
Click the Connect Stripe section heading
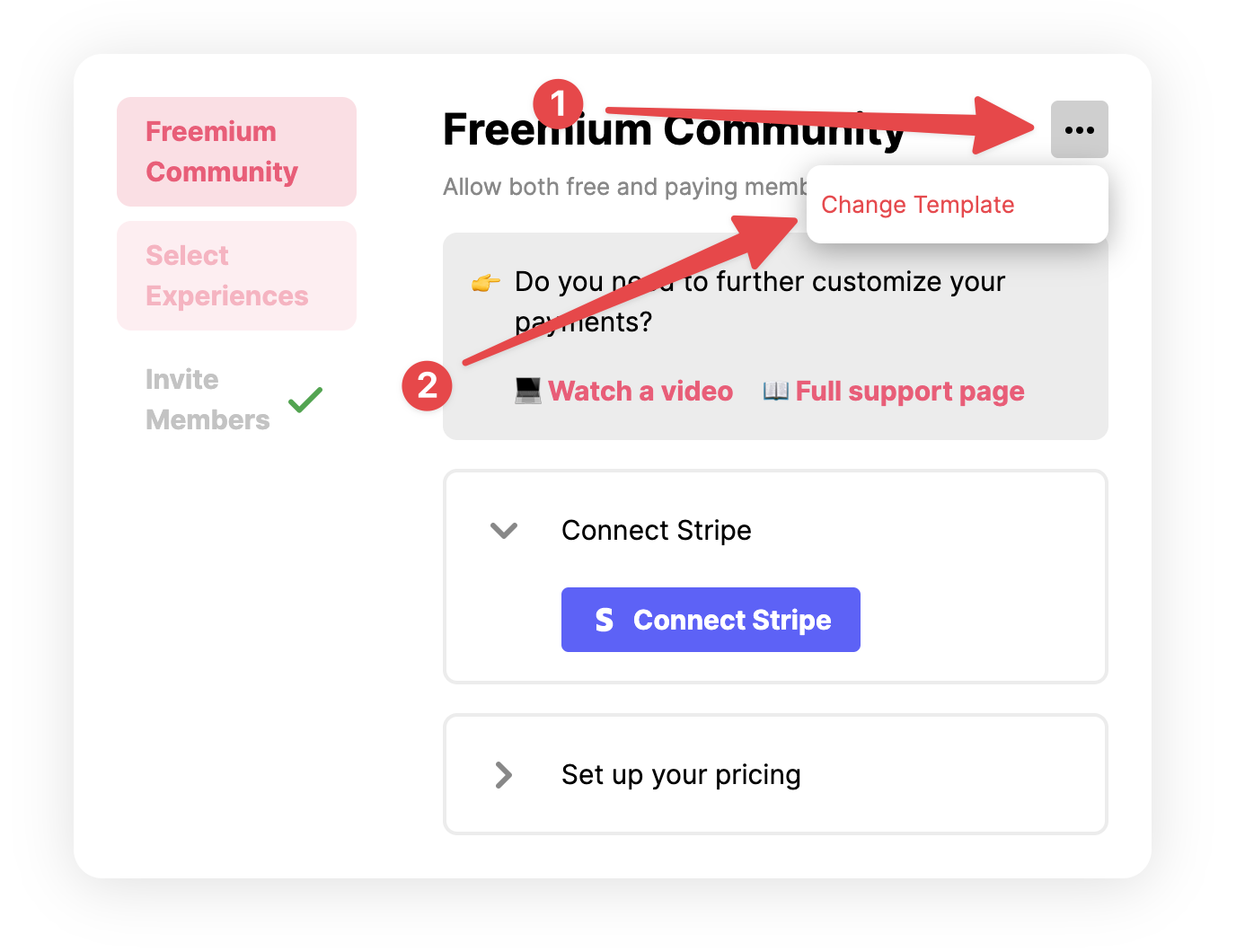point(657,530)
